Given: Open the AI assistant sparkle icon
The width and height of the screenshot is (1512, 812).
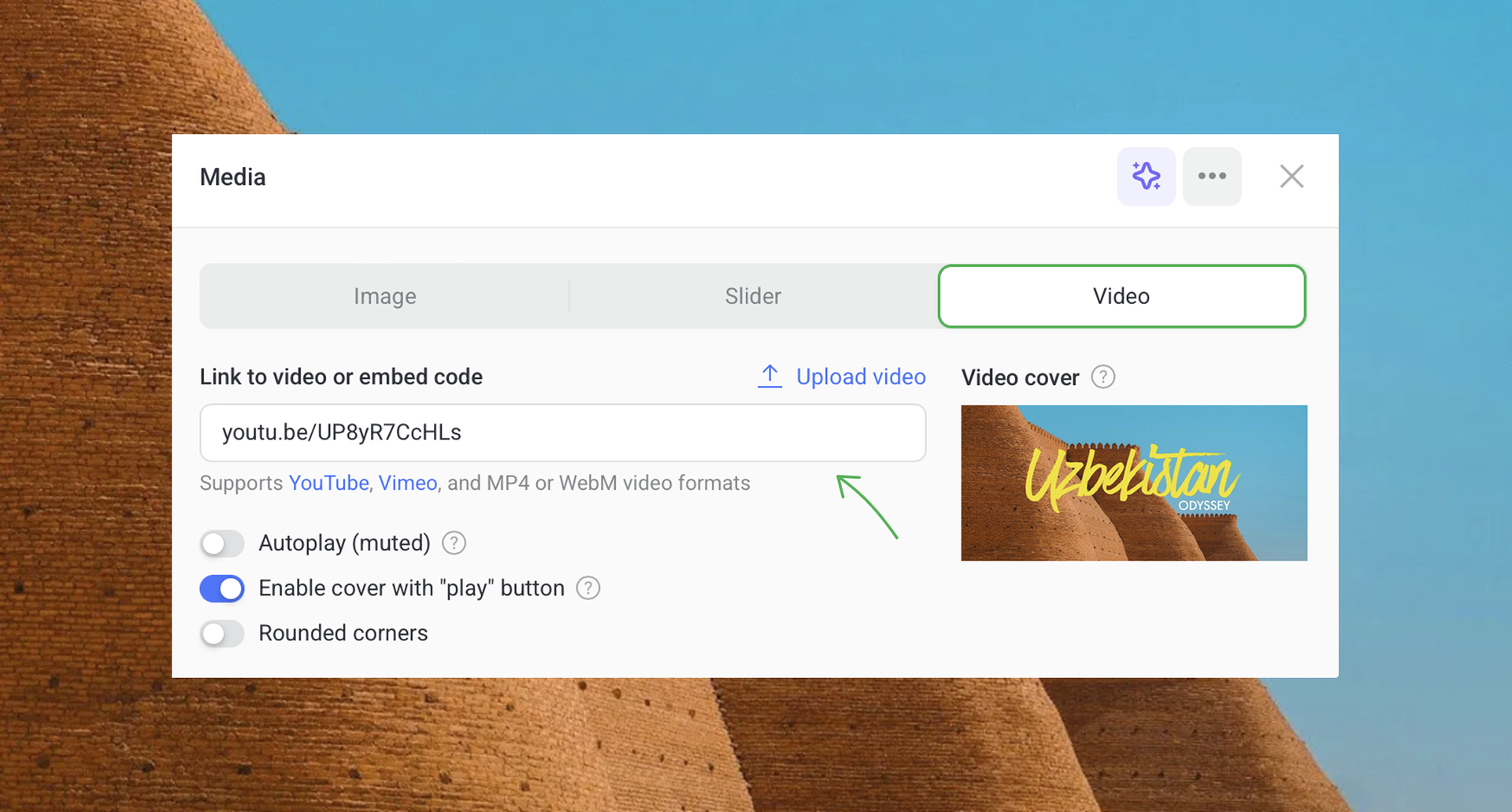Looking at the screenshot, I should 1146,176.
